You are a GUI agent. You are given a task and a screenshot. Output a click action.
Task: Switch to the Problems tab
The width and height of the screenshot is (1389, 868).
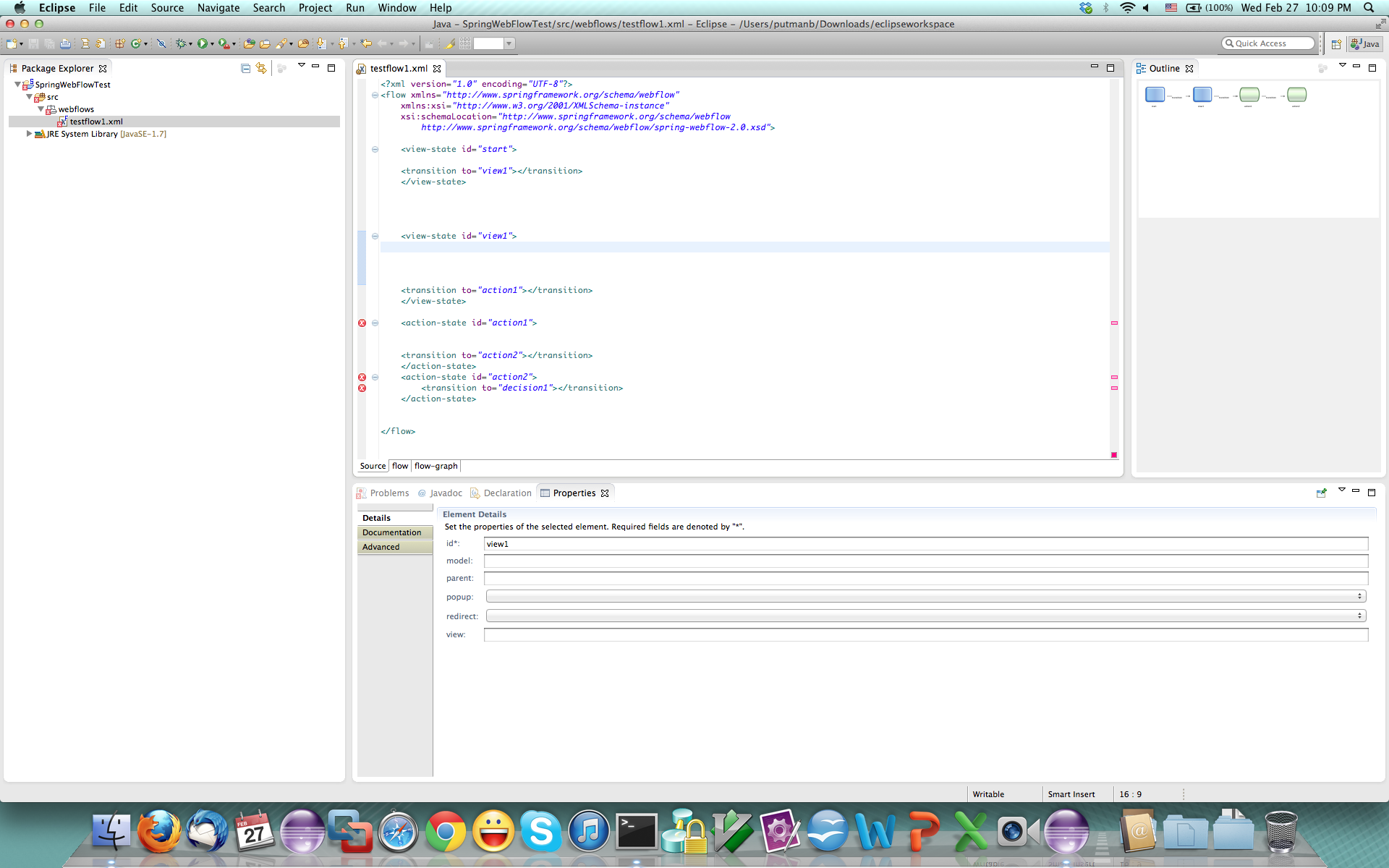pos(383,493)
